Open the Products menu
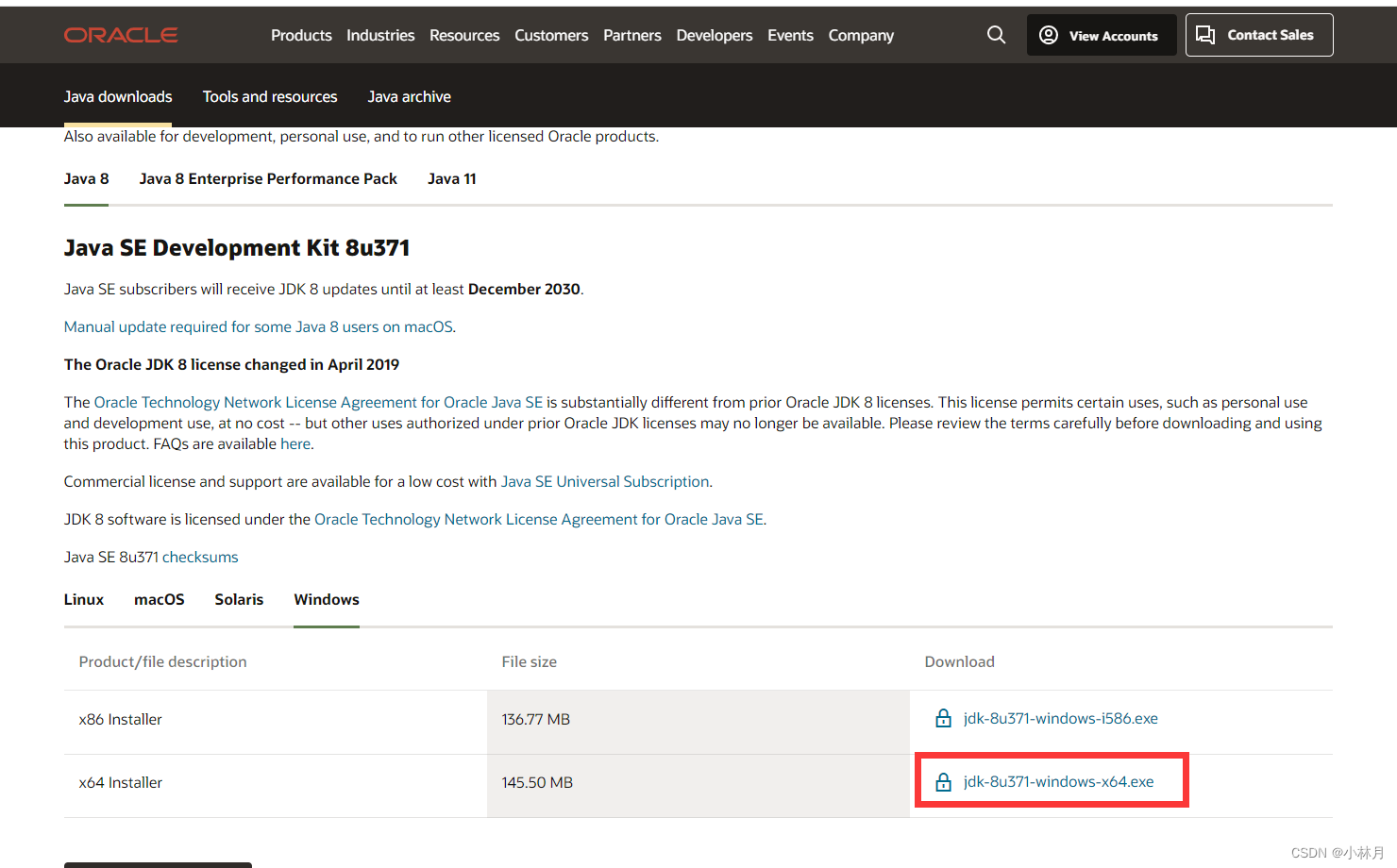This screenshot has width=1397, height=868. click(x=301, y=35)
